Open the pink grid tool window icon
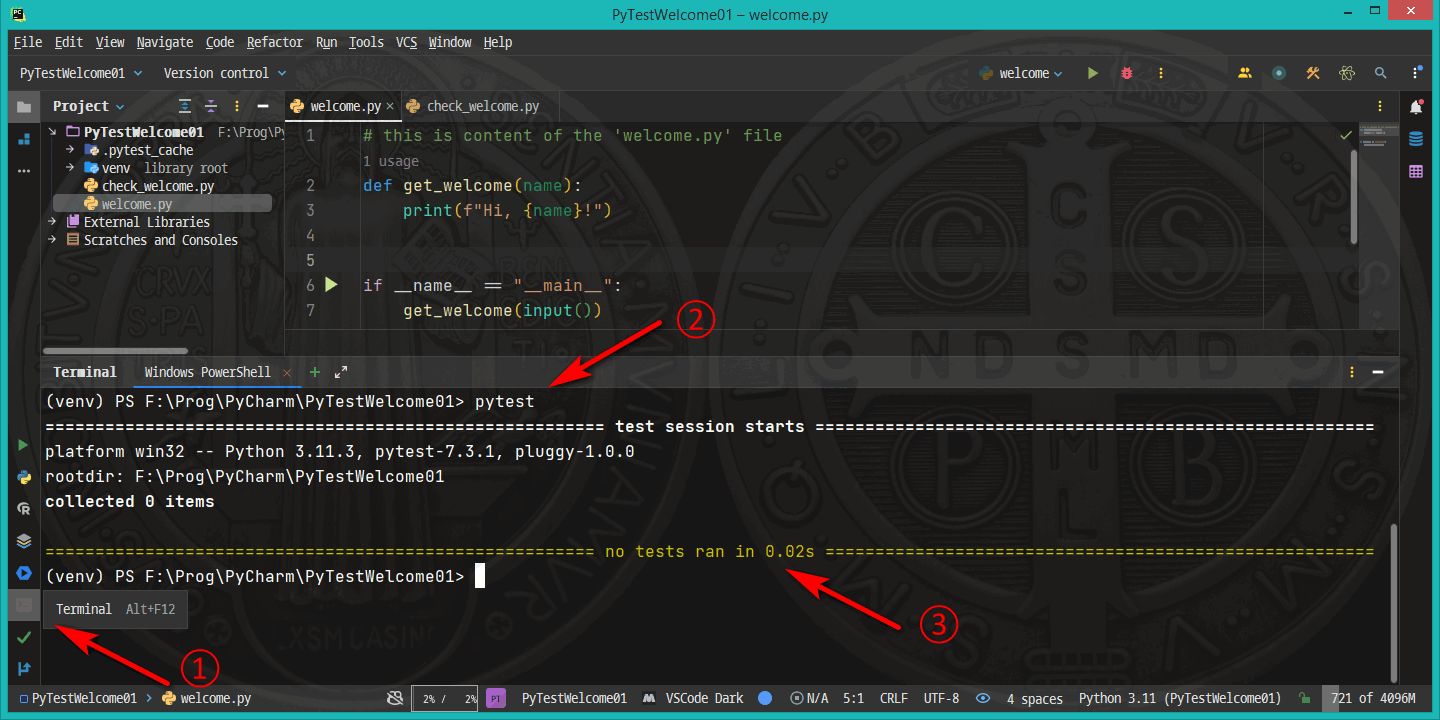This screenshot has width=1440, height=720. tap(1416, 172)
